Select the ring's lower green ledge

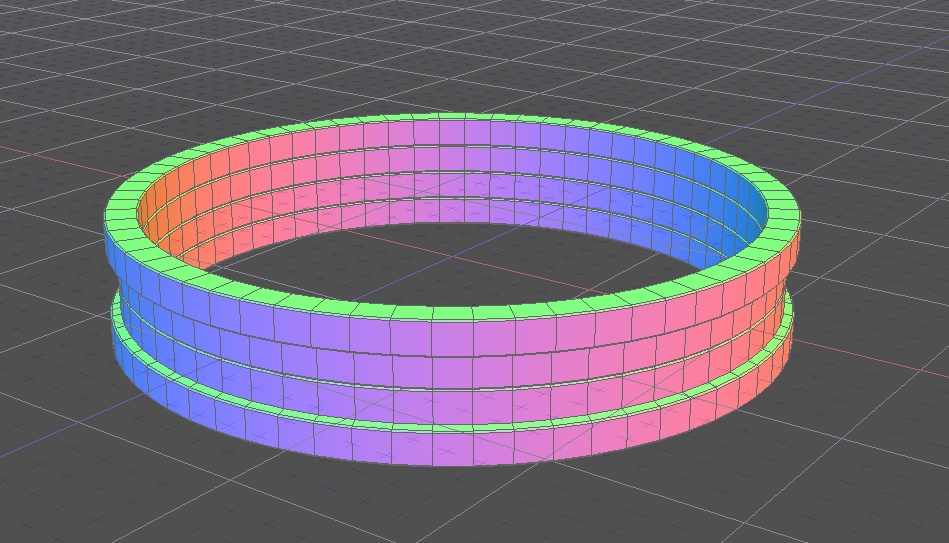coord(453,427)
